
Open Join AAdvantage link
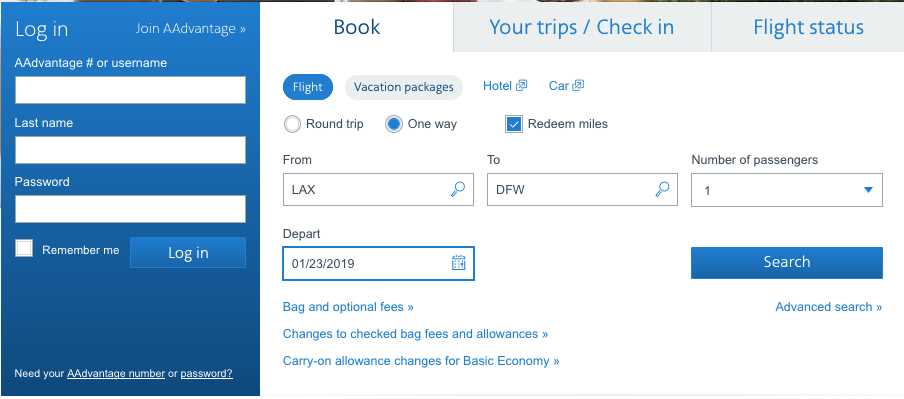(190, 29)
